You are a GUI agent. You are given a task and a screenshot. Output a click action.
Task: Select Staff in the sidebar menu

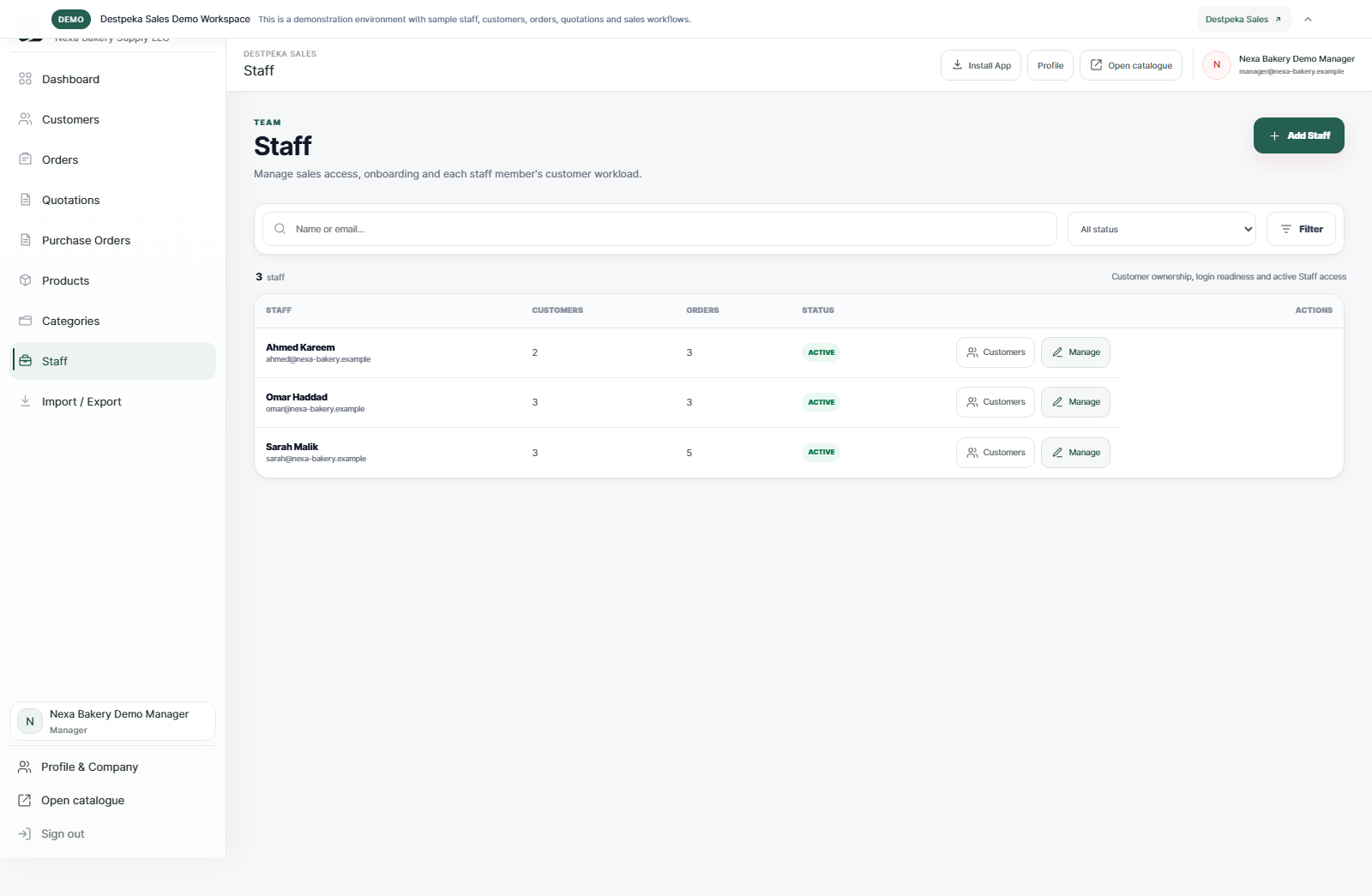click(x=113, y=361)
